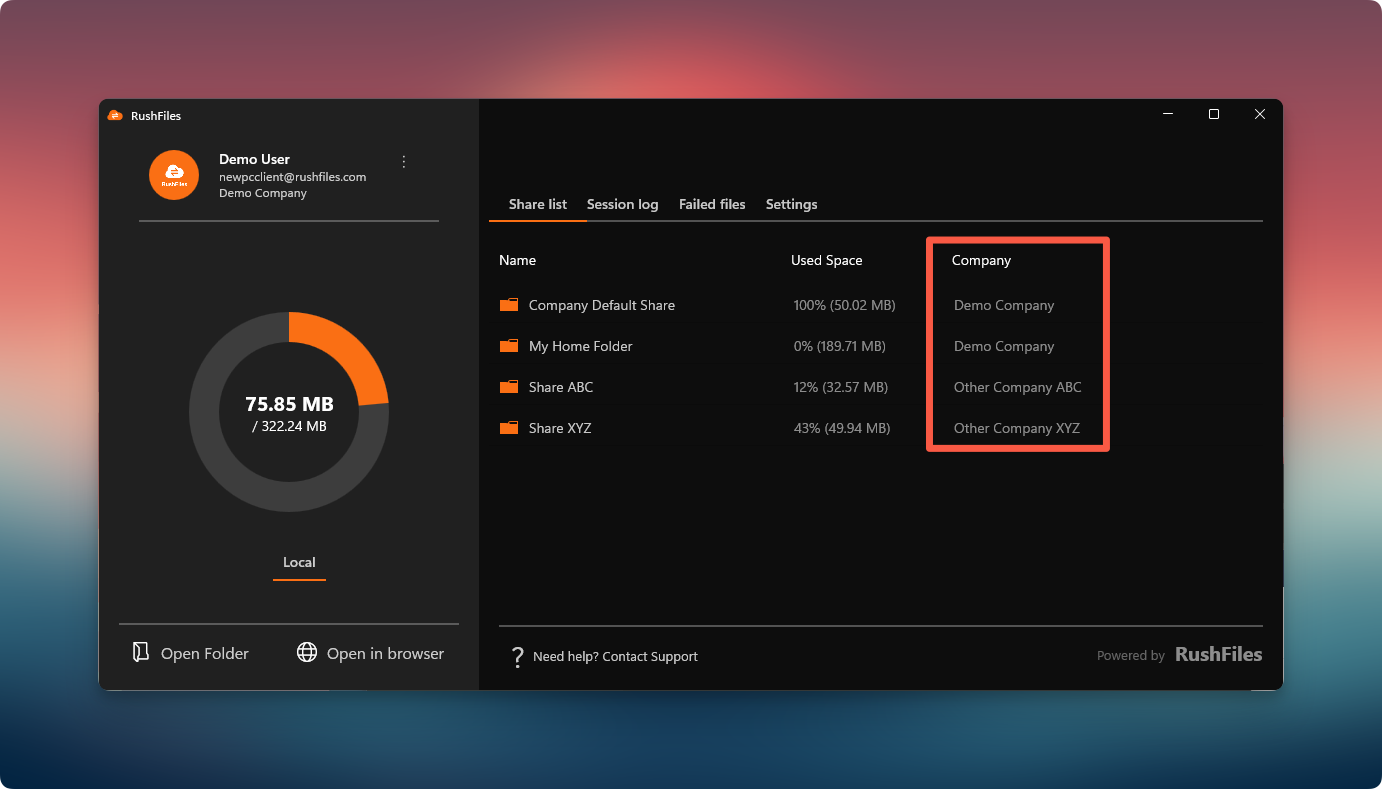Maximize the RushFiles window
The image size is (1382, 789).
[x=1214, y=114]
